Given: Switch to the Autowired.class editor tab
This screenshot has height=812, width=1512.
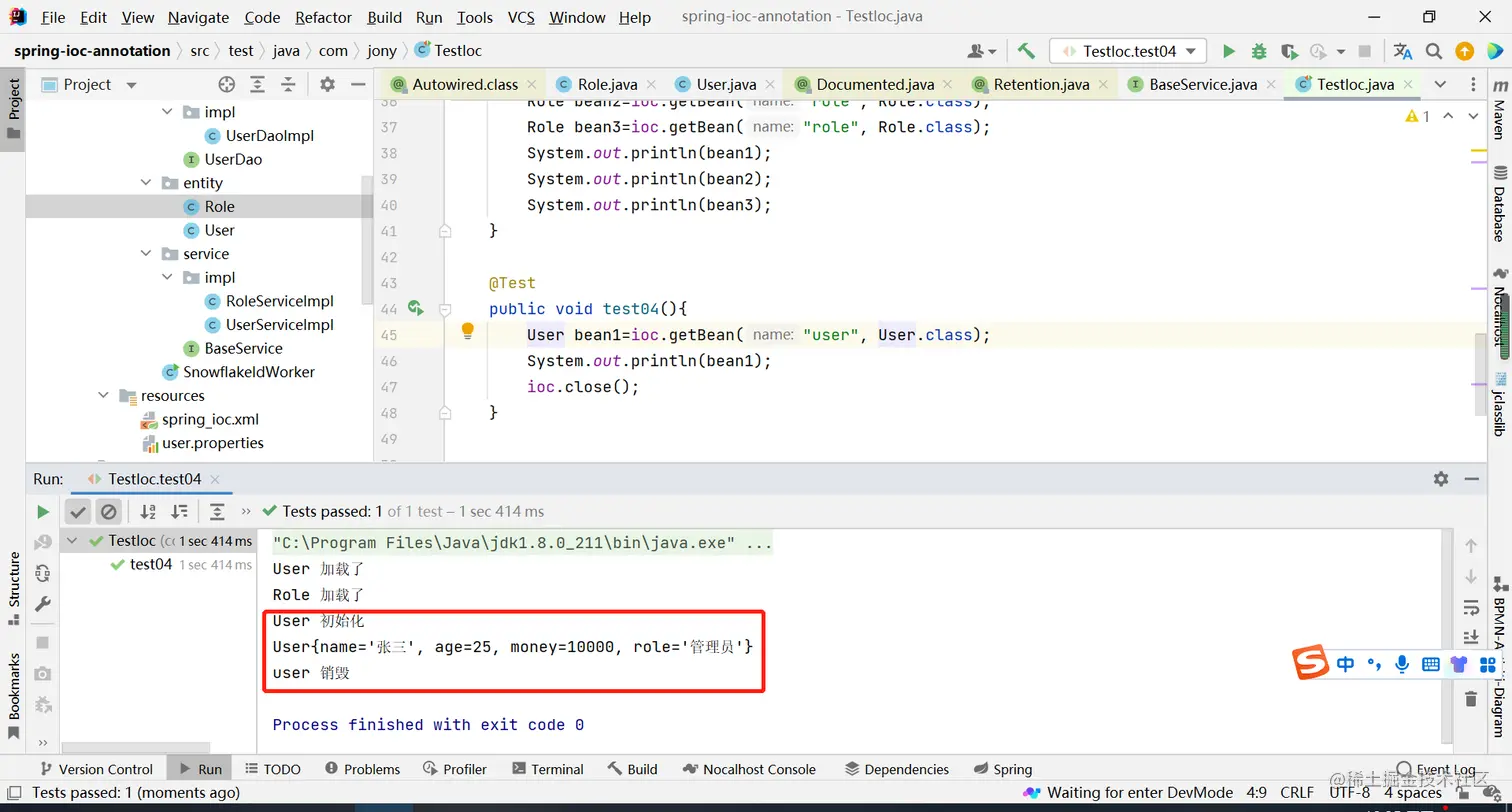Looking at the screenshot, I should [x=465, y=85].
